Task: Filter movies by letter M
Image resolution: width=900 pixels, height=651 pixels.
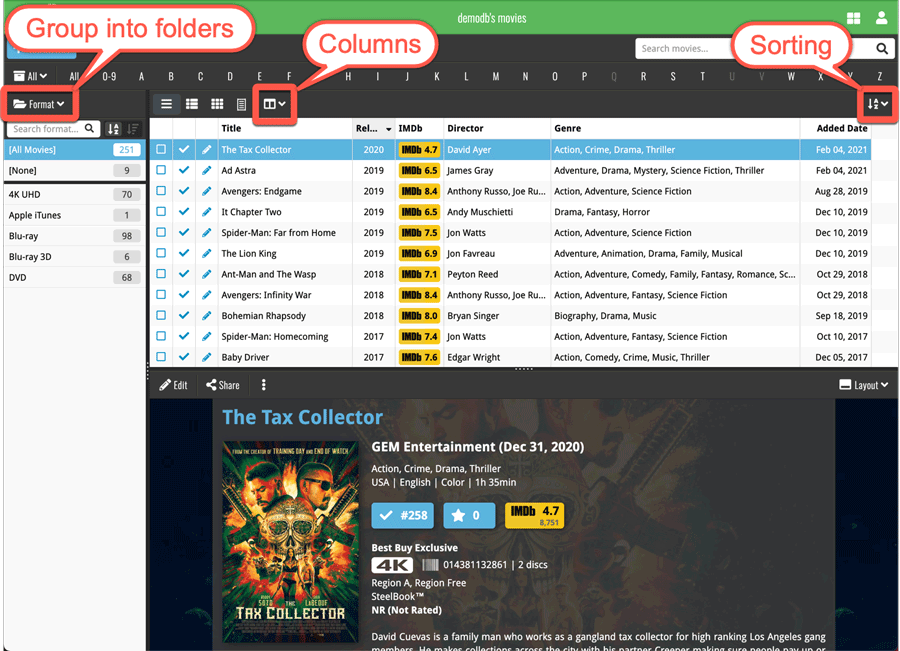Action: tap(495, 76)
